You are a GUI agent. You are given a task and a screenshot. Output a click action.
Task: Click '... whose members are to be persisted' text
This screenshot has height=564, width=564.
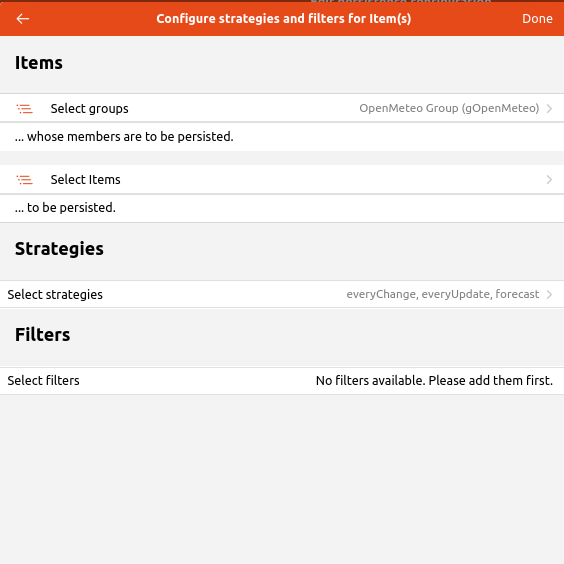pos(124,137)
